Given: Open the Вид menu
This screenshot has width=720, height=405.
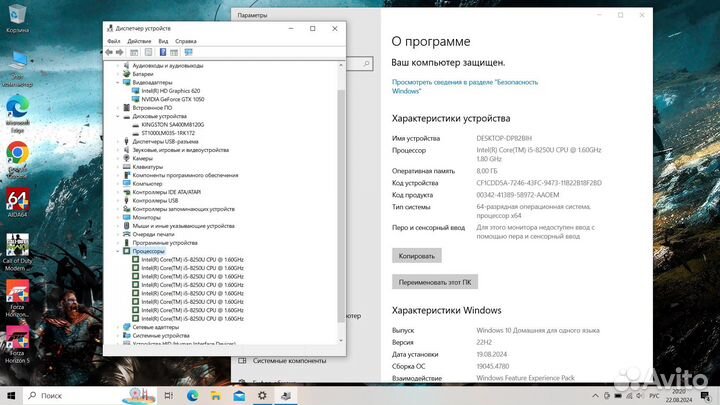Looking at the screenshot, I should click(163, 41).
